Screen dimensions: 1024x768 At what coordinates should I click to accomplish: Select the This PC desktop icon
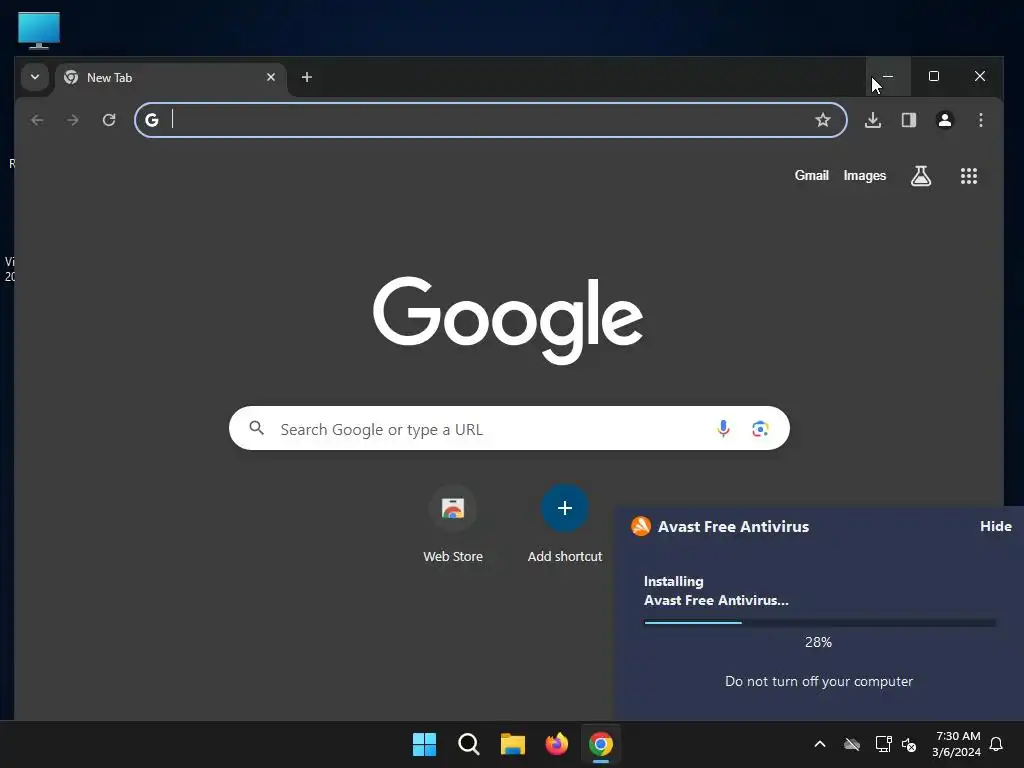click(39, 30)
